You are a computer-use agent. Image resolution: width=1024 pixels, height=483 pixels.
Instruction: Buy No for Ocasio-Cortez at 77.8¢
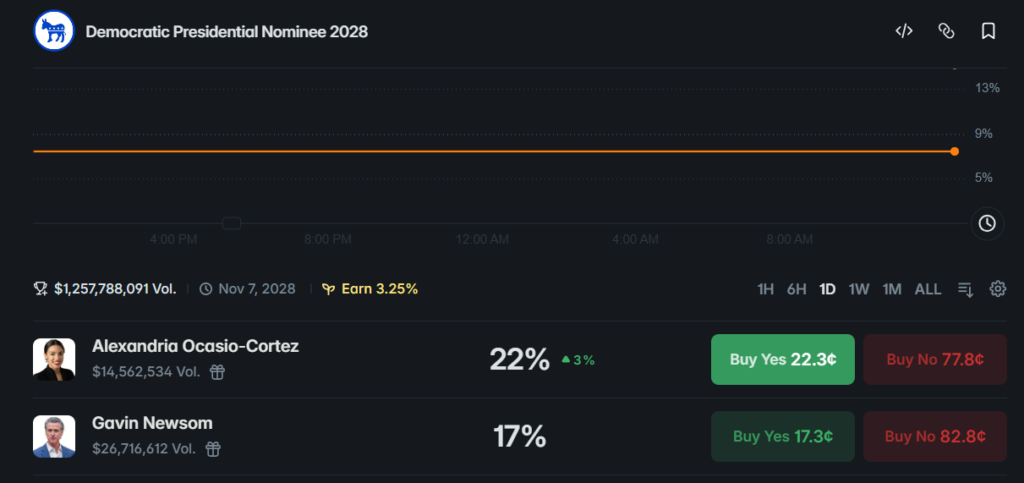(935, 360)
